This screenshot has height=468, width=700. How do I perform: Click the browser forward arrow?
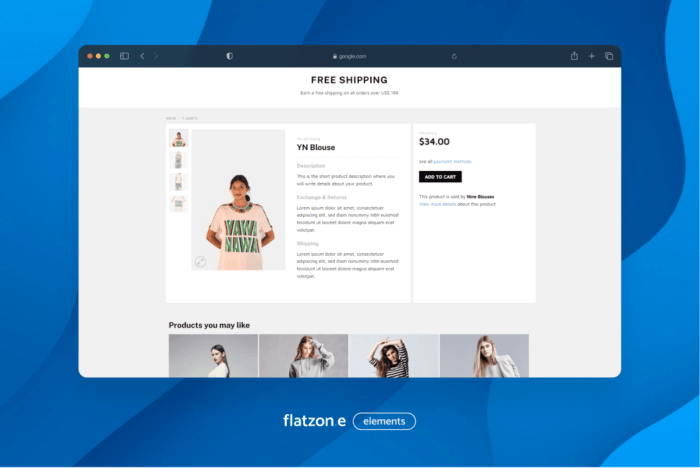pyautogui.click(x=156, y=56)
